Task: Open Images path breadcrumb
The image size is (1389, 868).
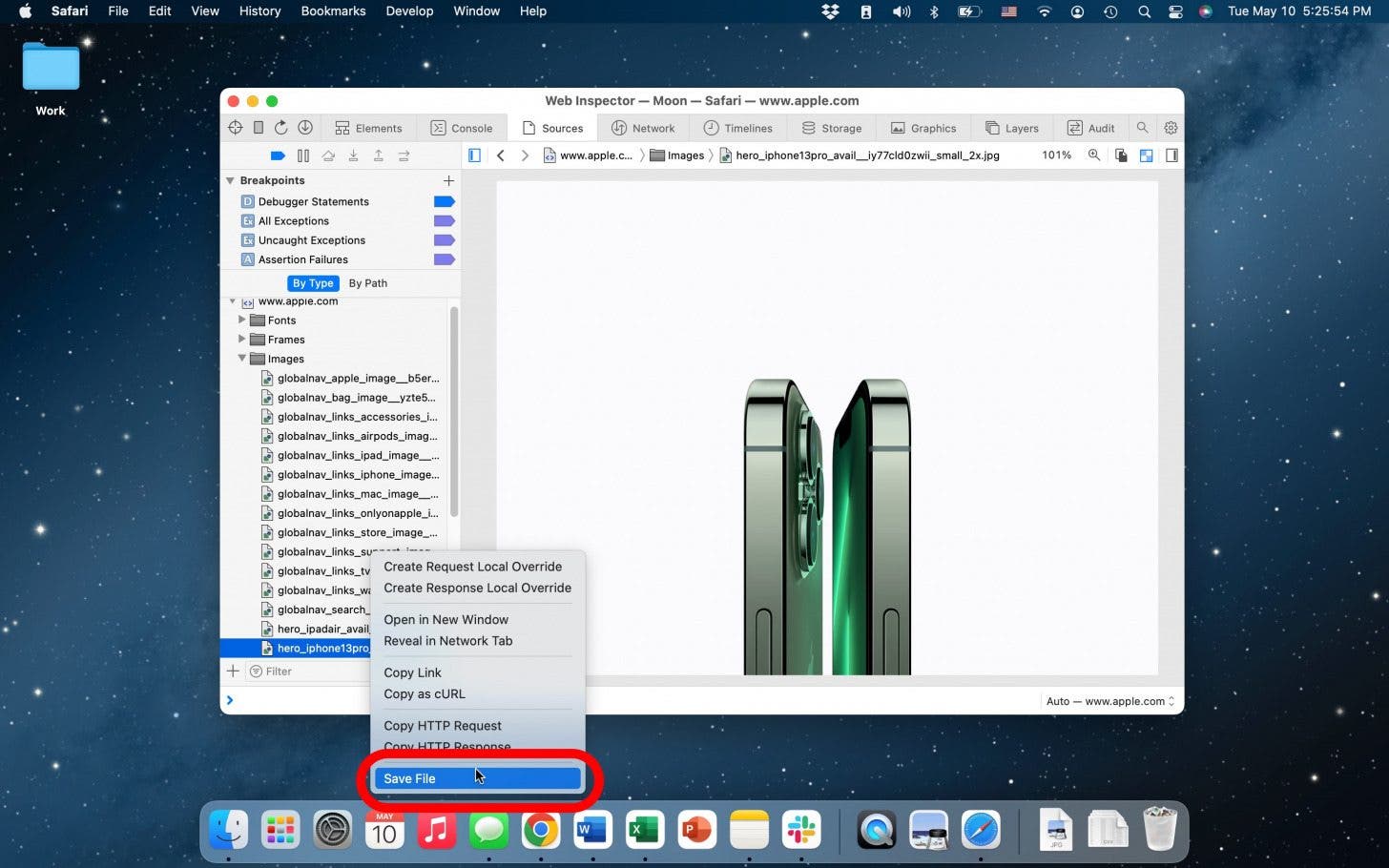Action: 677,155
